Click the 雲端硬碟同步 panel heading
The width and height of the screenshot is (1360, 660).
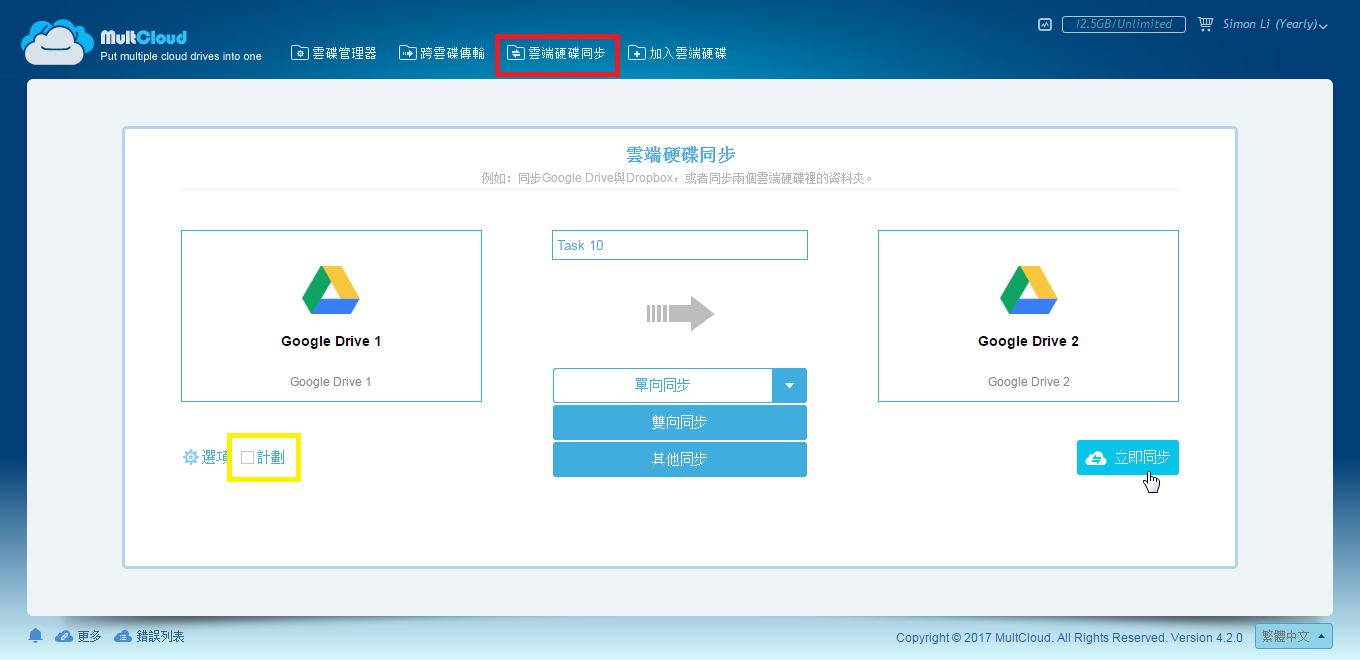click(x=680, y=154)
